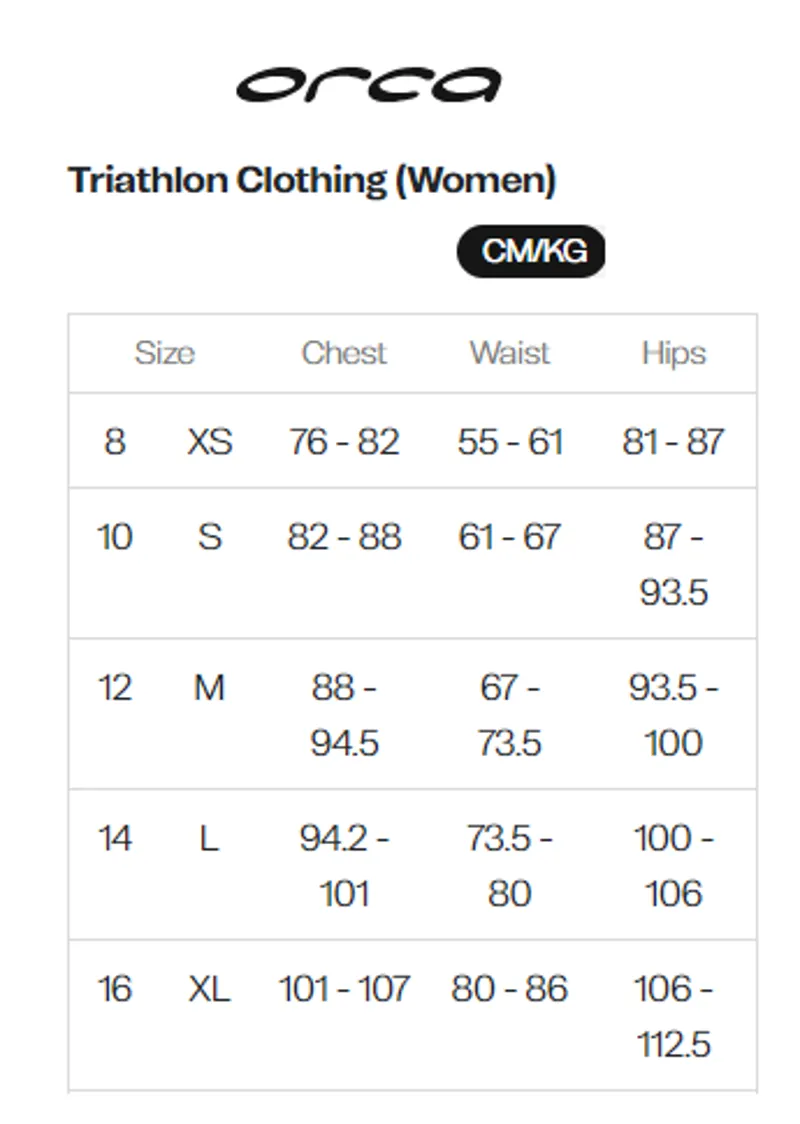The image size is (800, 1124).
Task: Click hips value 93.5 - 100
Action: [x=674, y=715]
